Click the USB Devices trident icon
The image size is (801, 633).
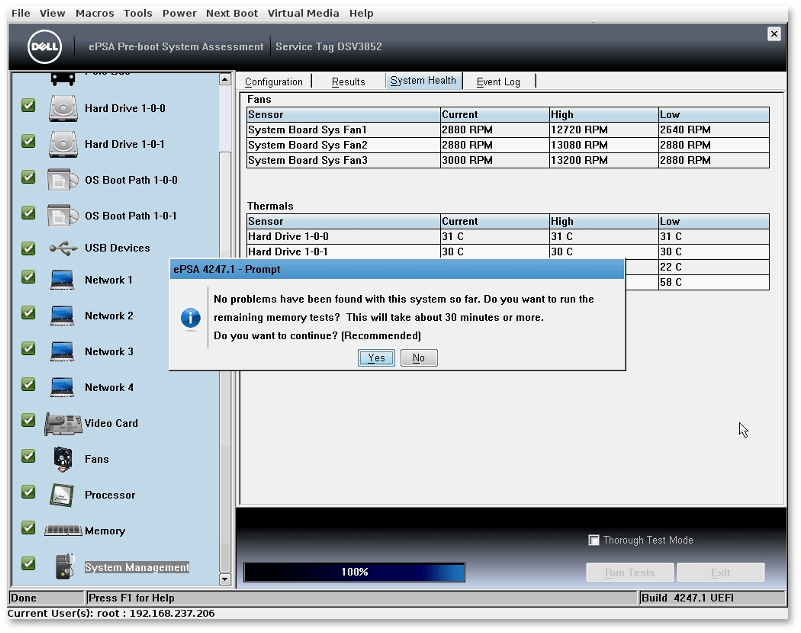(x=63, y=248)
